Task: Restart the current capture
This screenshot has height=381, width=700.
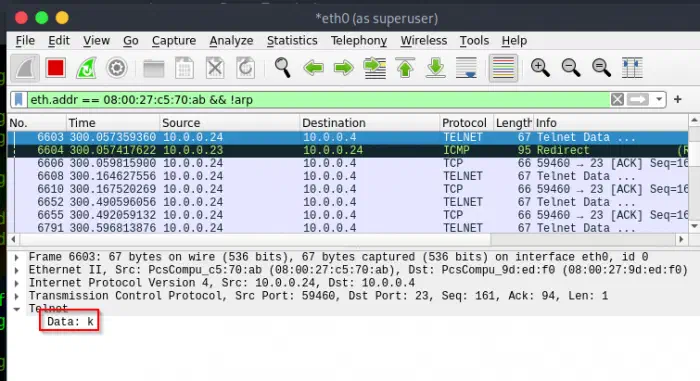Action: coord(86,68)
